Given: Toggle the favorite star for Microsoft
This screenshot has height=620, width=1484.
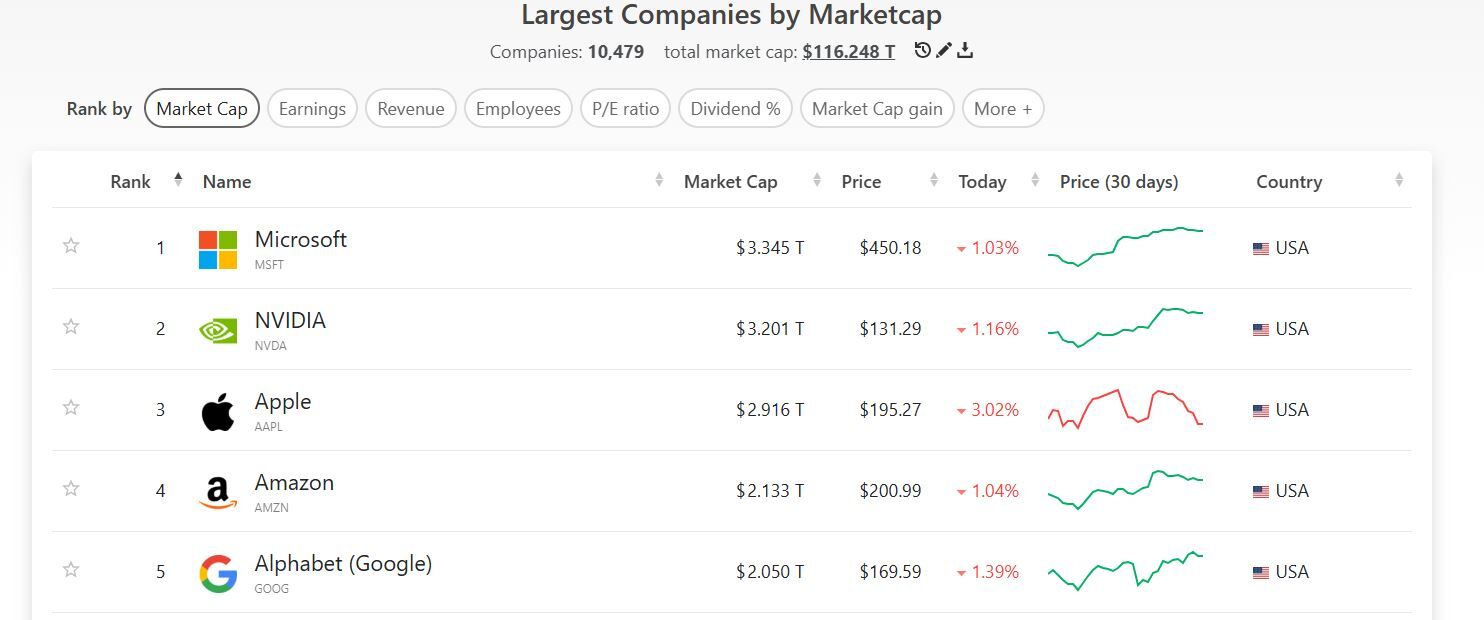Looking at the screenshot, I should [71, 246].
